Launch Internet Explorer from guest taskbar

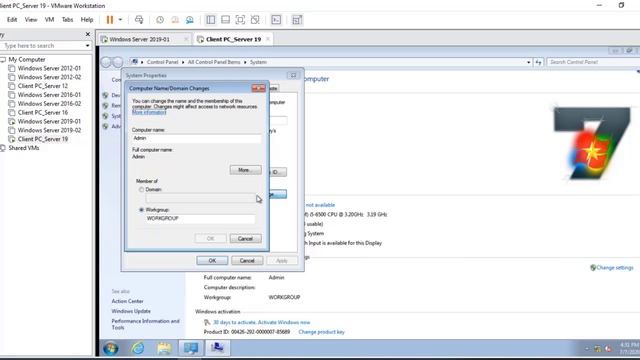[x=138, y=348]
